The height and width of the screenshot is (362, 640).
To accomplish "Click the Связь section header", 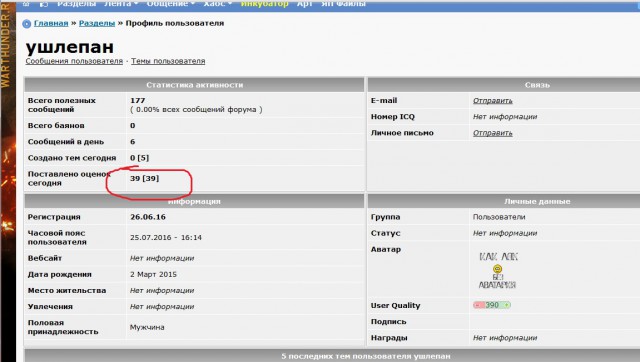I will [x=537, y=85].
